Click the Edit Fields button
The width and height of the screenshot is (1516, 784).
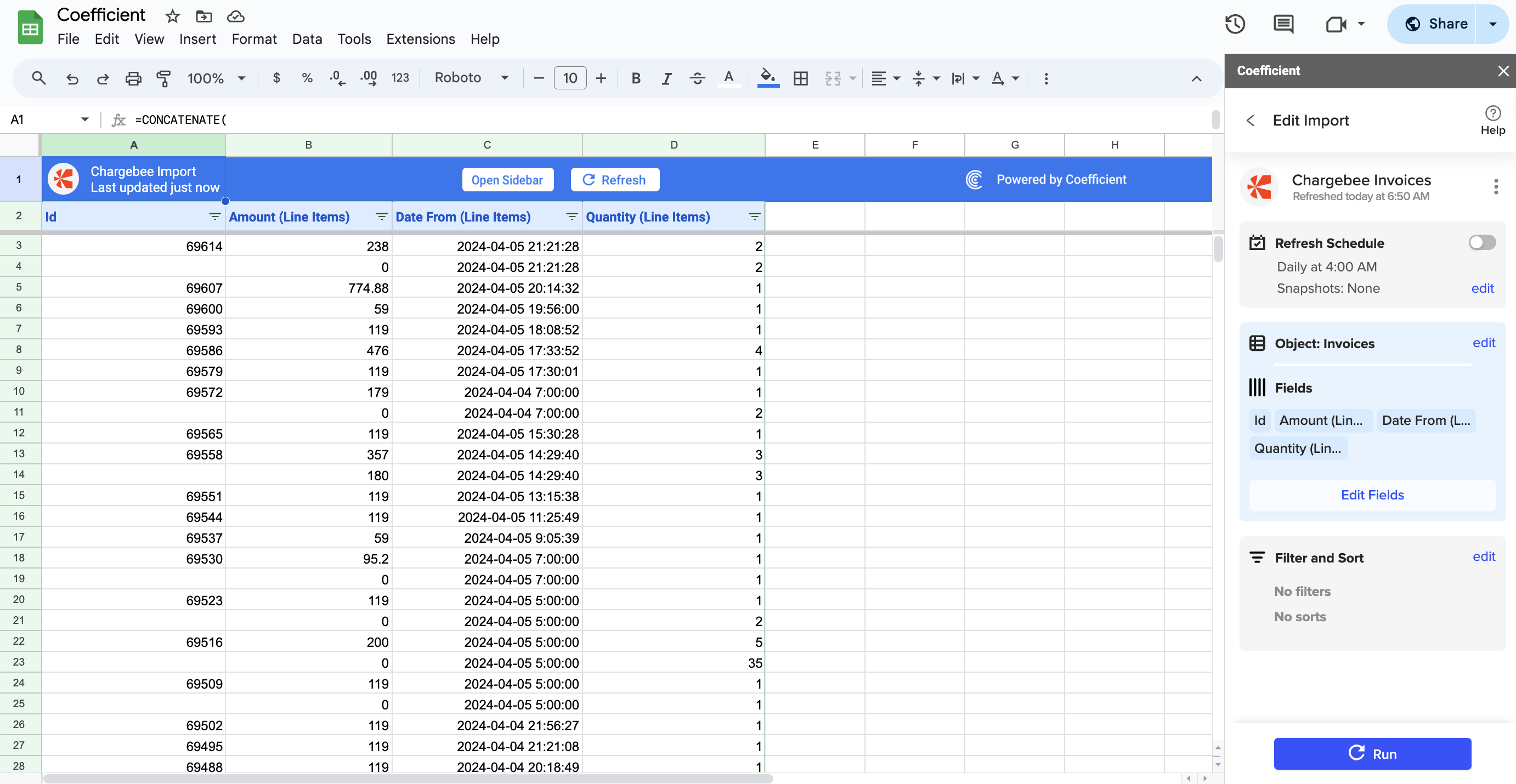1372,495
